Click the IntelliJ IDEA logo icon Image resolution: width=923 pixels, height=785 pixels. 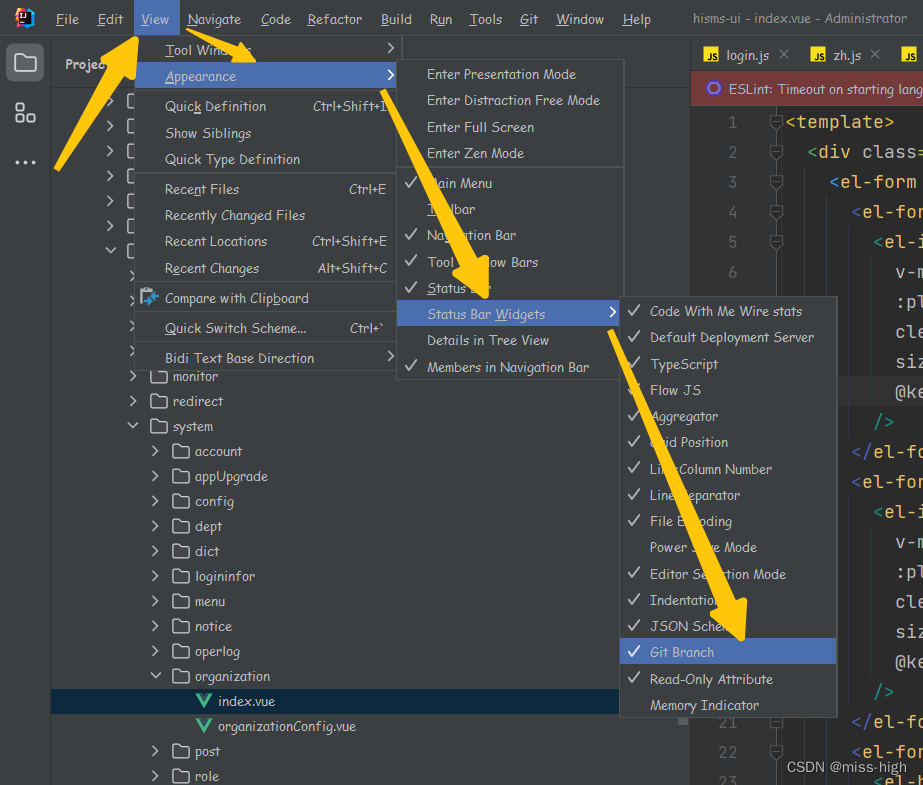(x=25, y=18)
